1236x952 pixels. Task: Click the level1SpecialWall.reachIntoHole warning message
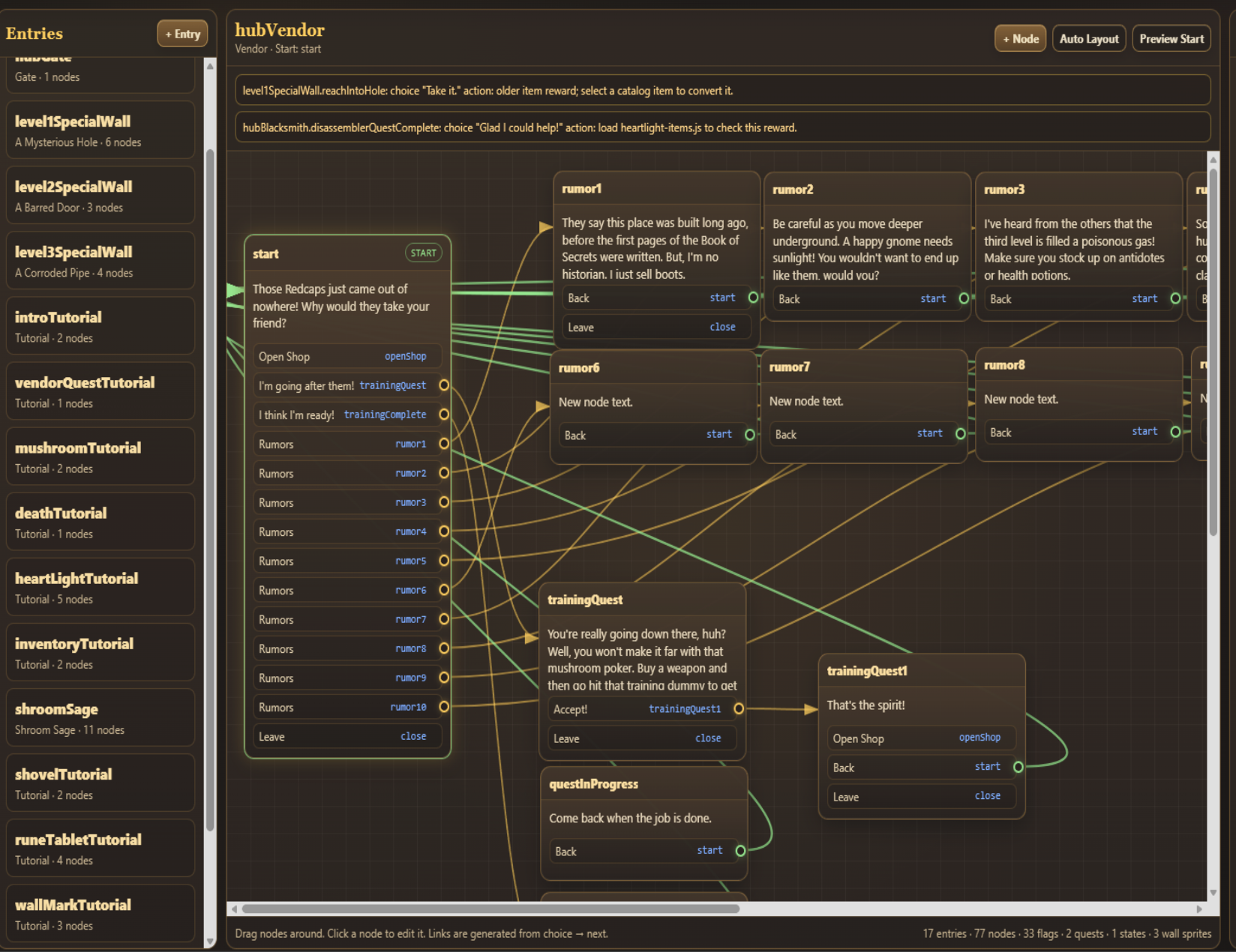tap(722, 91)
